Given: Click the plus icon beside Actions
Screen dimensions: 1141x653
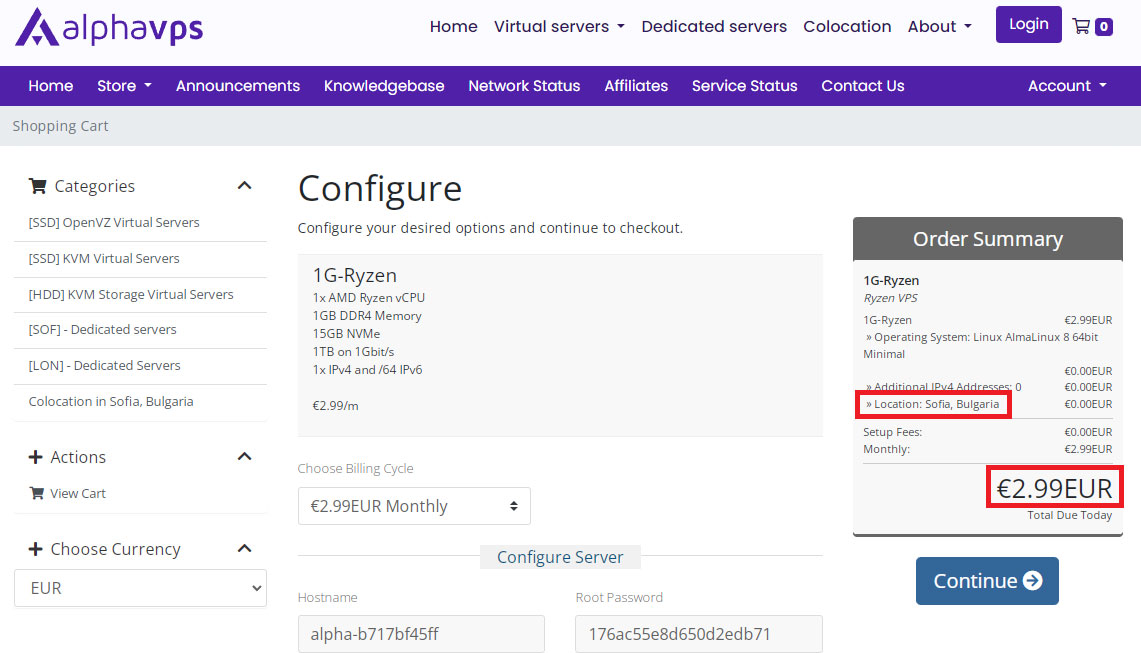Looking at the screenshot, I should point(35,457).
